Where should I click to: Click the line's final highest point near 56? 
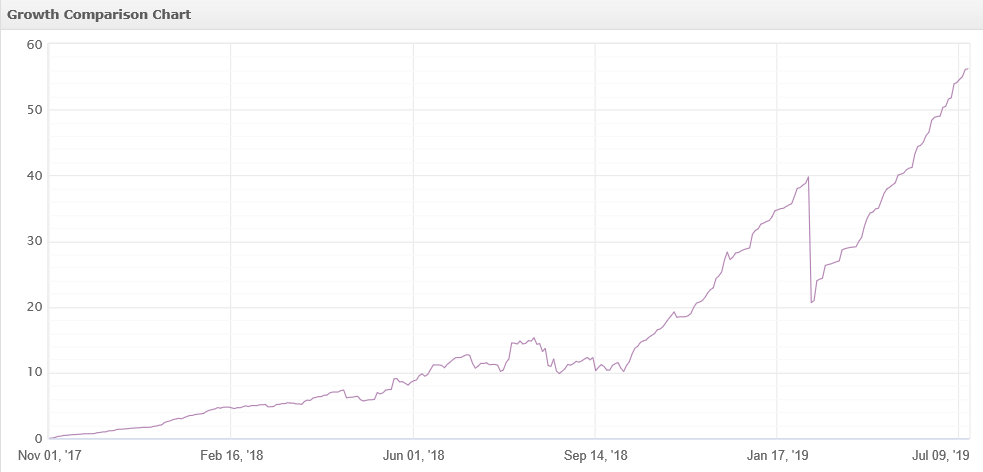[967, 68]
